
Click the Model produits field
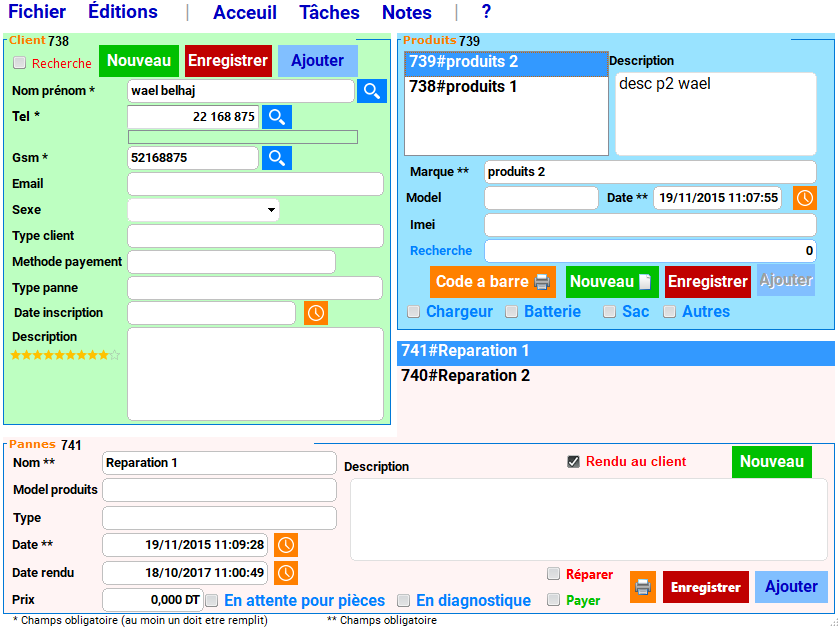tap(220, 490)
